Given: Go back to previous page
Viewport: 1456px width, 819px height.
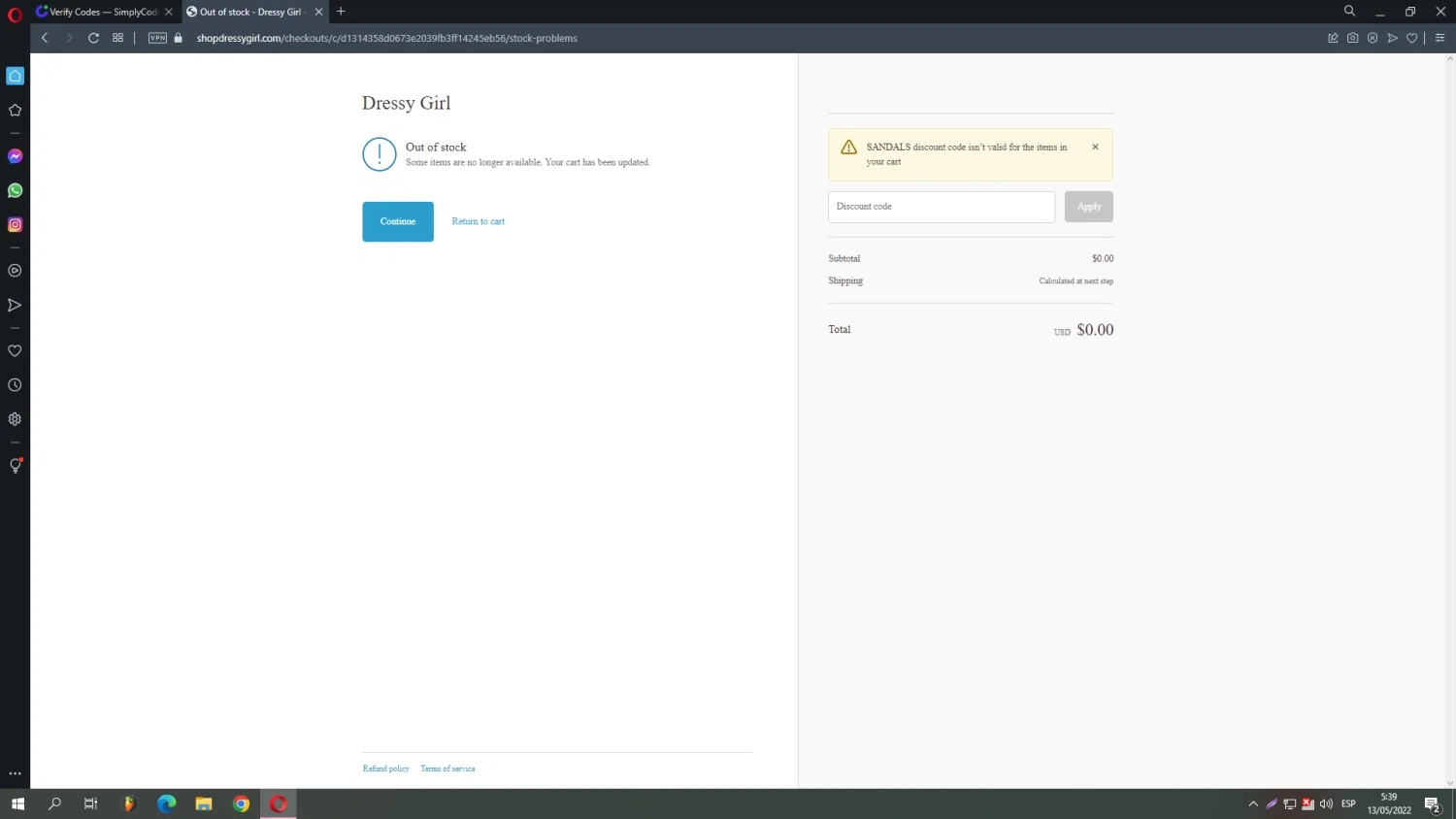Looking at the screenshot, I should (x=45, y=38).
